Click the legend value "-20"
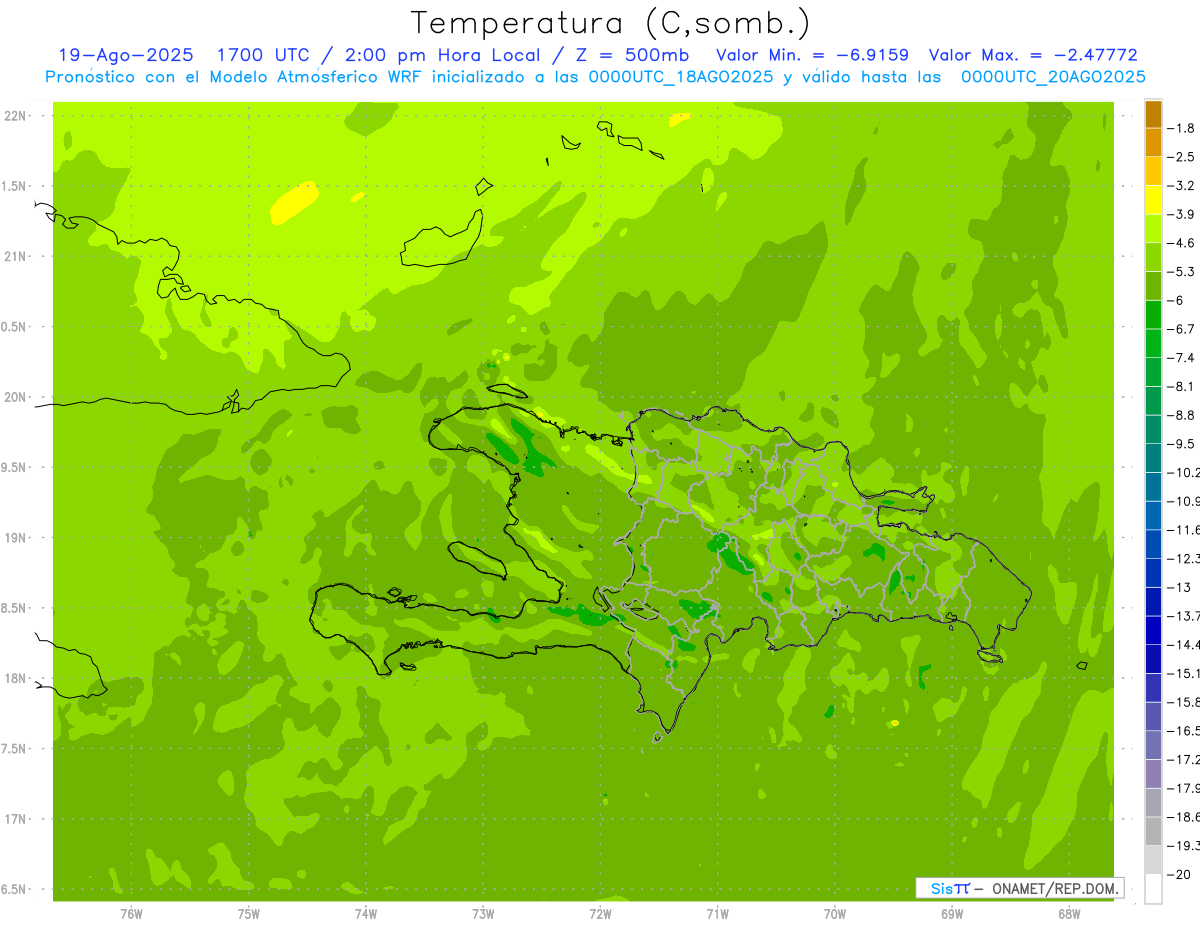Screen dimensions: 1200x927 click(x=1180, y=875)
